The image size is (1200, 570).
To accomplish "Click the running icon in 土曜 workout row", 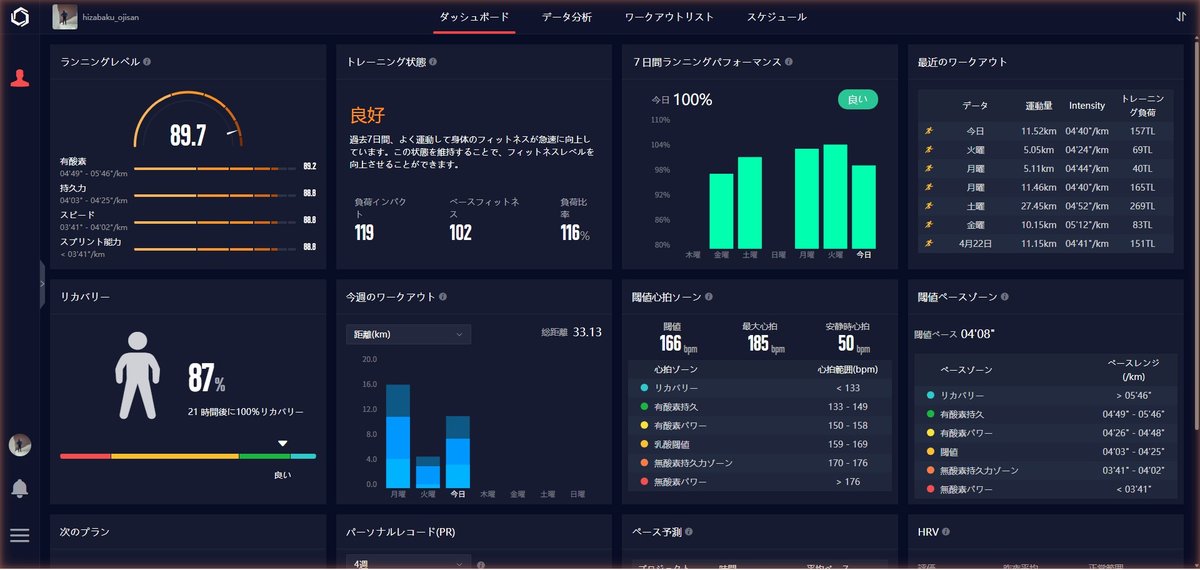I will (x=929, y=205).
